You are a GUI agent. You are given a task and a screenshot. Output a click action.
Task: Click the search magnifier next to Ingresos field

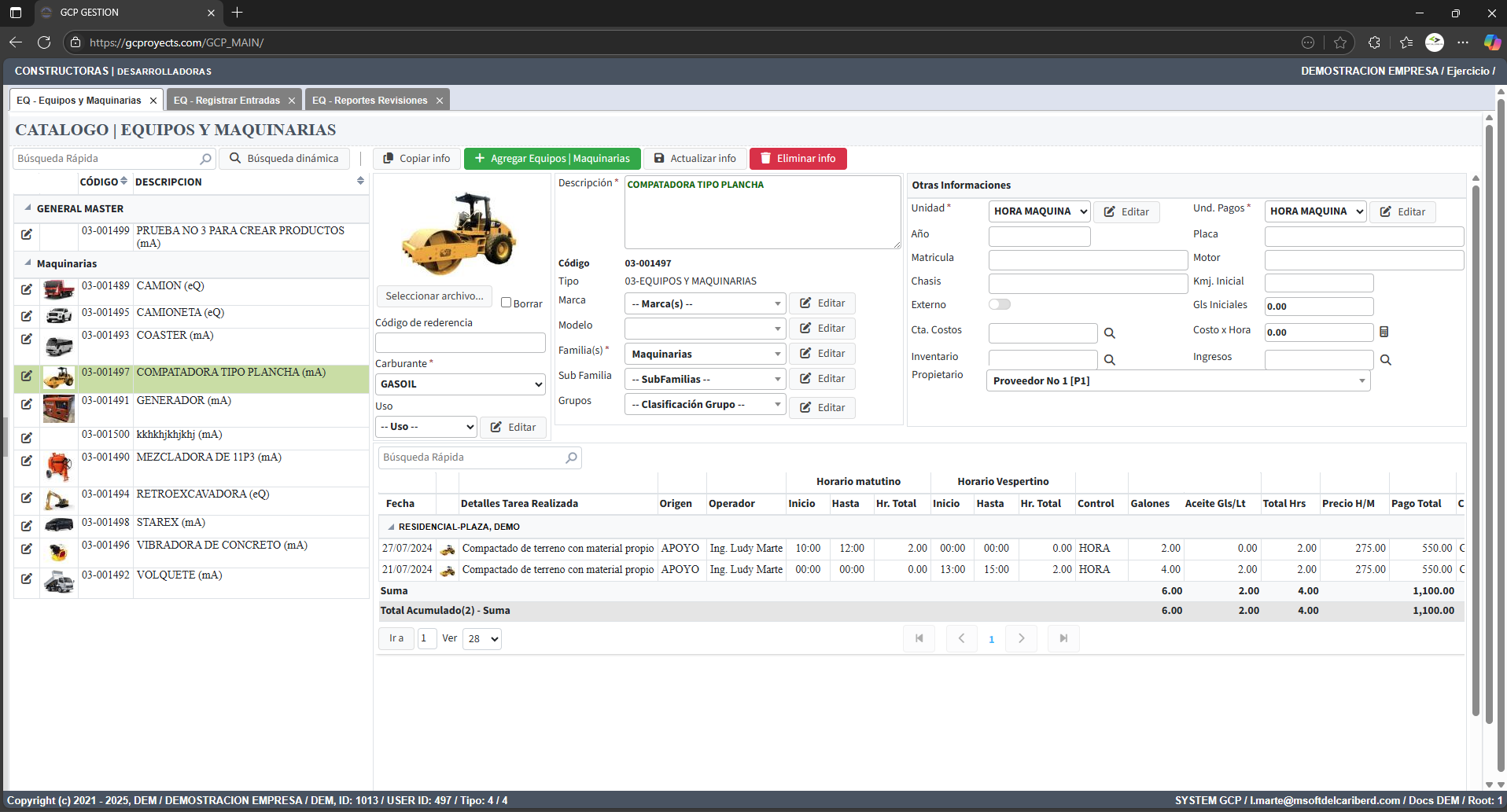[x=1386, y=360]
